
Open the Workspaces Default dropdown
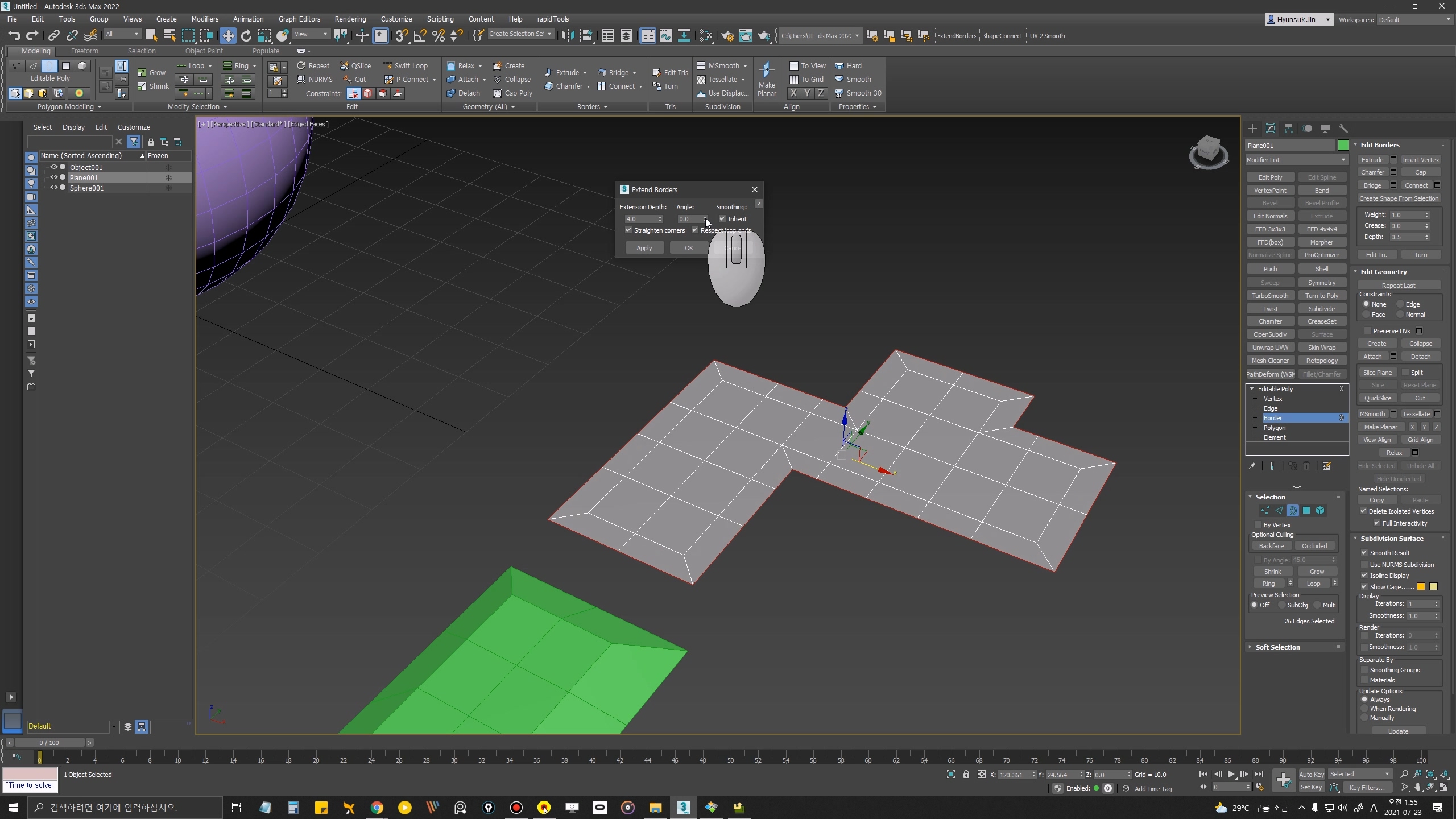coord(1414,19)
